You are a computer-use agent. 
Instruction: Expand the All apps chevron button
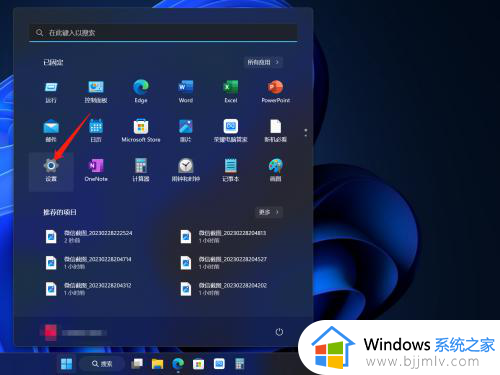coord(263,62)
